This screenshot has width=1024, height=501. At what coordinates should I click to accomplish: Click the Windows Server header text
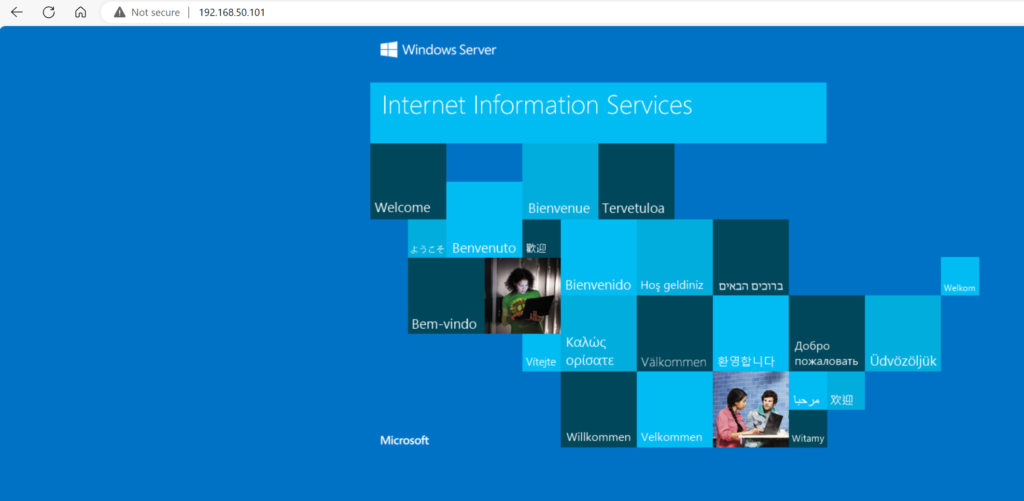(x=449, y=50)
